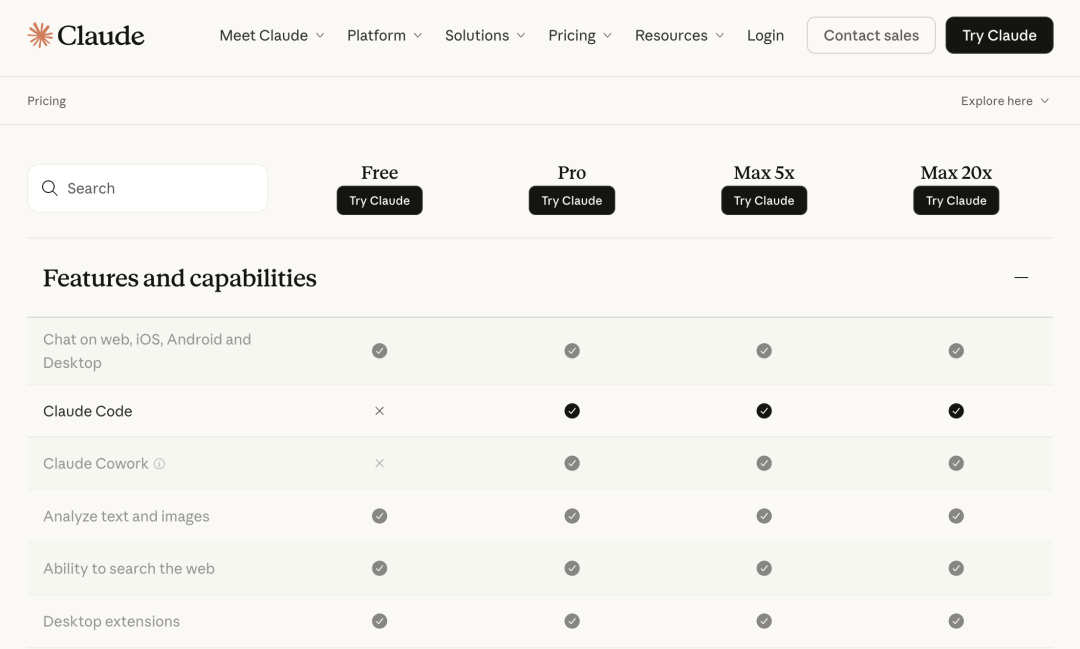Expand the Meet Claude menu
The height and width of the screenshot is (649, 1080).
(x=271, y=35)
